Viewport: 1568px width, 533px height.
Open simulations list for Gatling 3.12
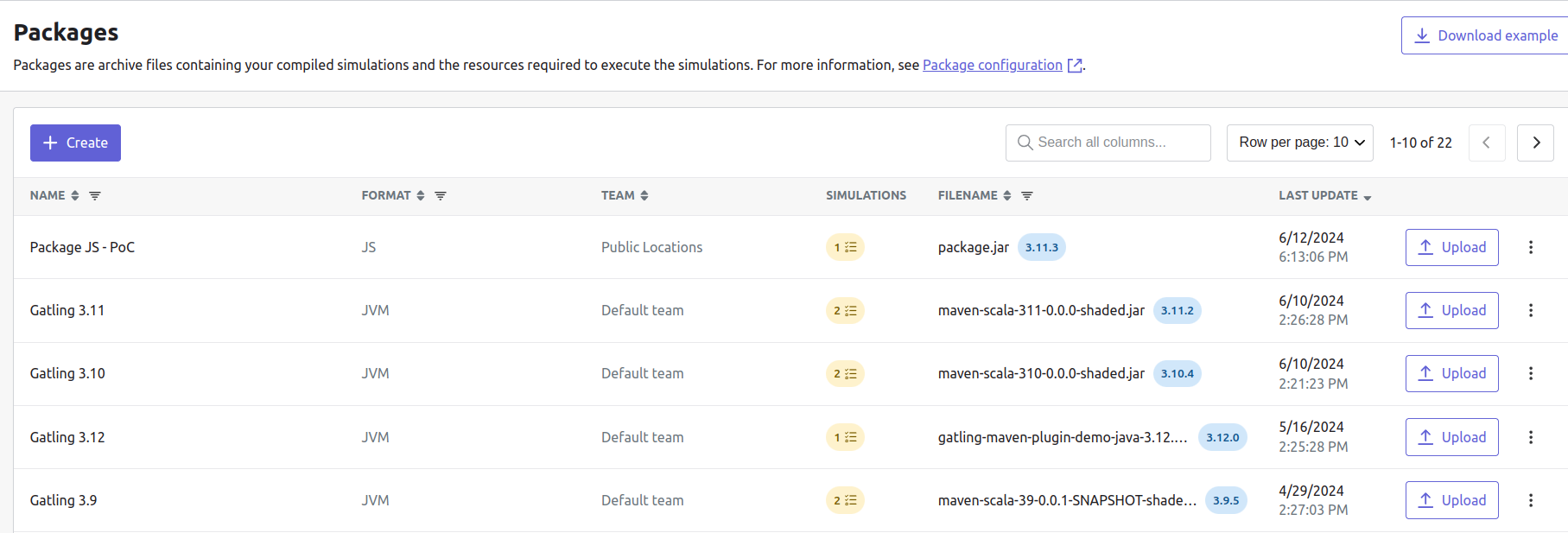tap(845, 437)
